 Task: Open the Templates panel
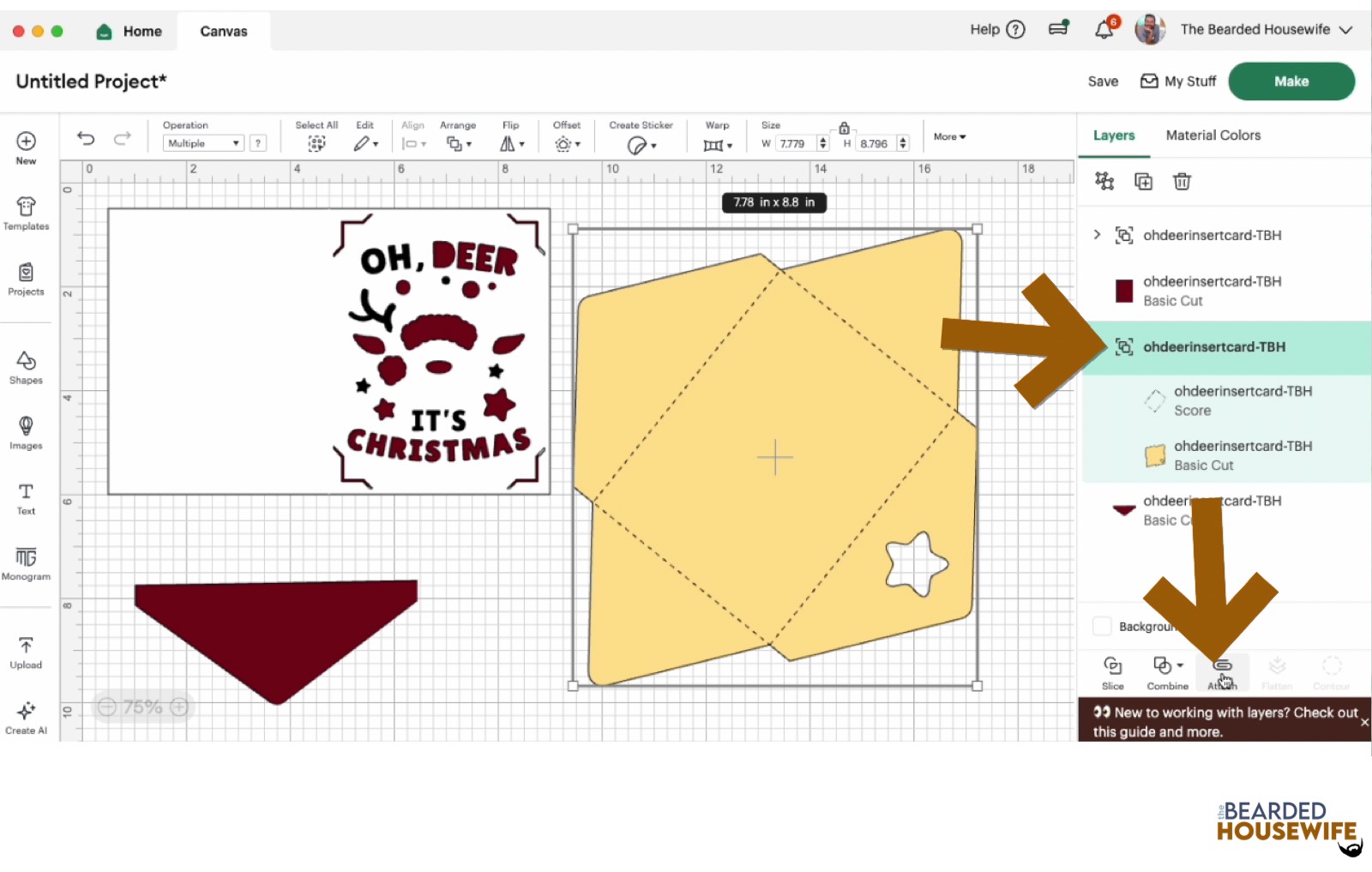coord(26,213)
